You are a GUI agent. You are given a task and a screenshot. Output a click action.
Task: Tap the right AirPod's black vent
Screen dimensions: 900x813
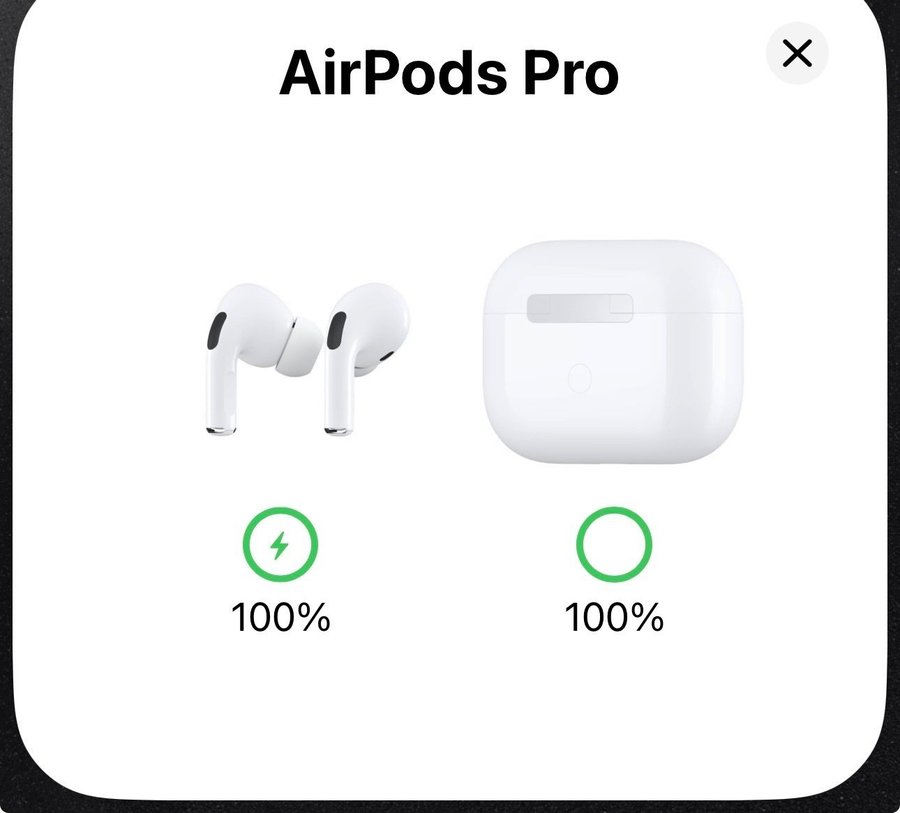click(x=336, y=331)
